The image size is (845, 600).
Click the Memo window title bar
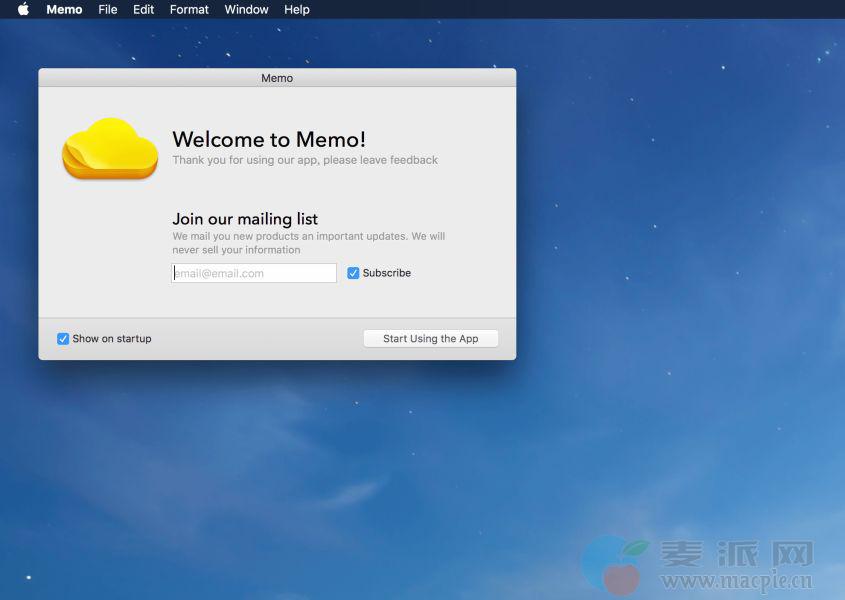pos(277,78)
